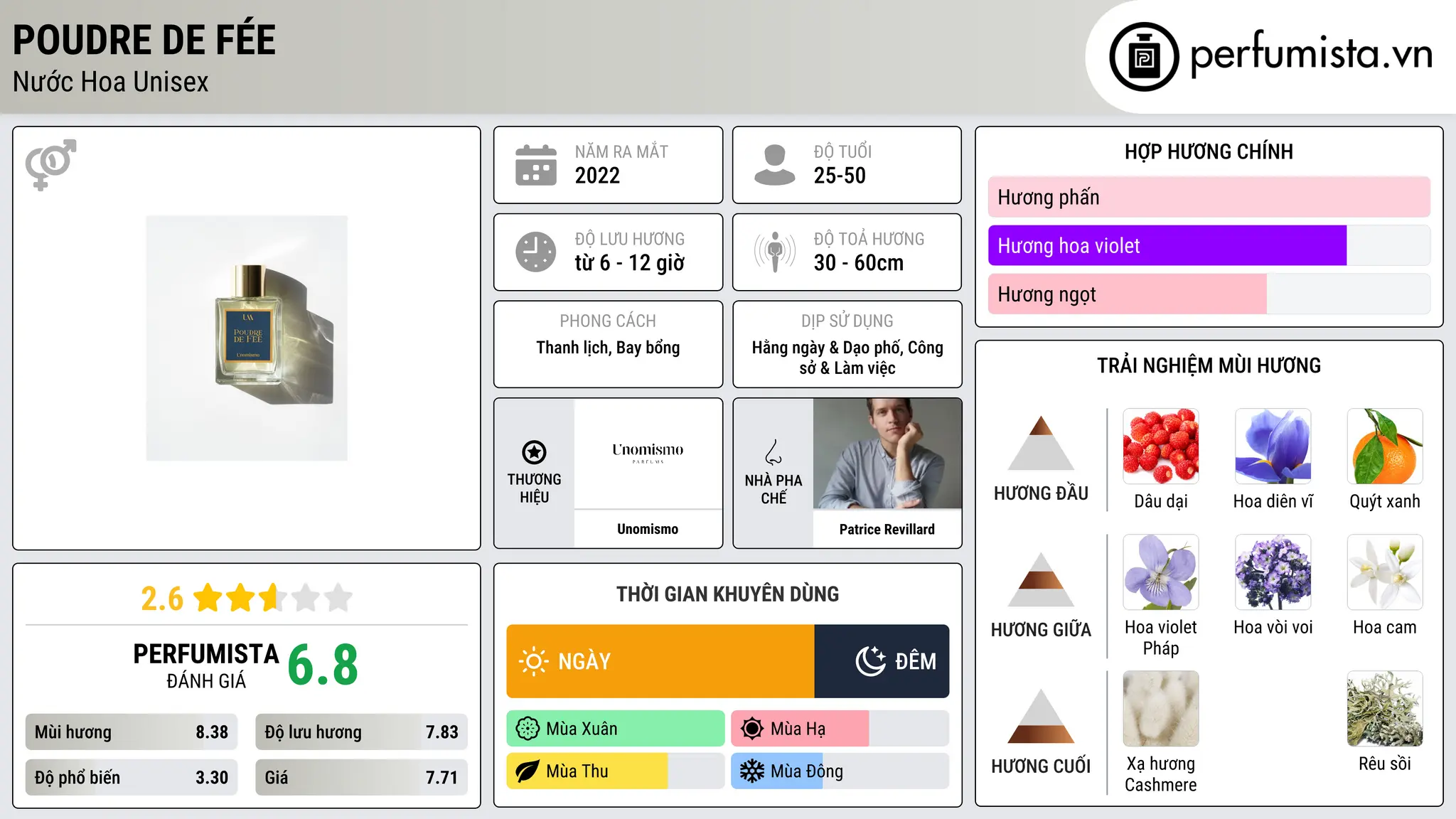The width and height of the screenshot is (1456, 819).
Task: Click the THỜI GIAN KHUYÊN DÙNG heading
Action: [728, 594]
